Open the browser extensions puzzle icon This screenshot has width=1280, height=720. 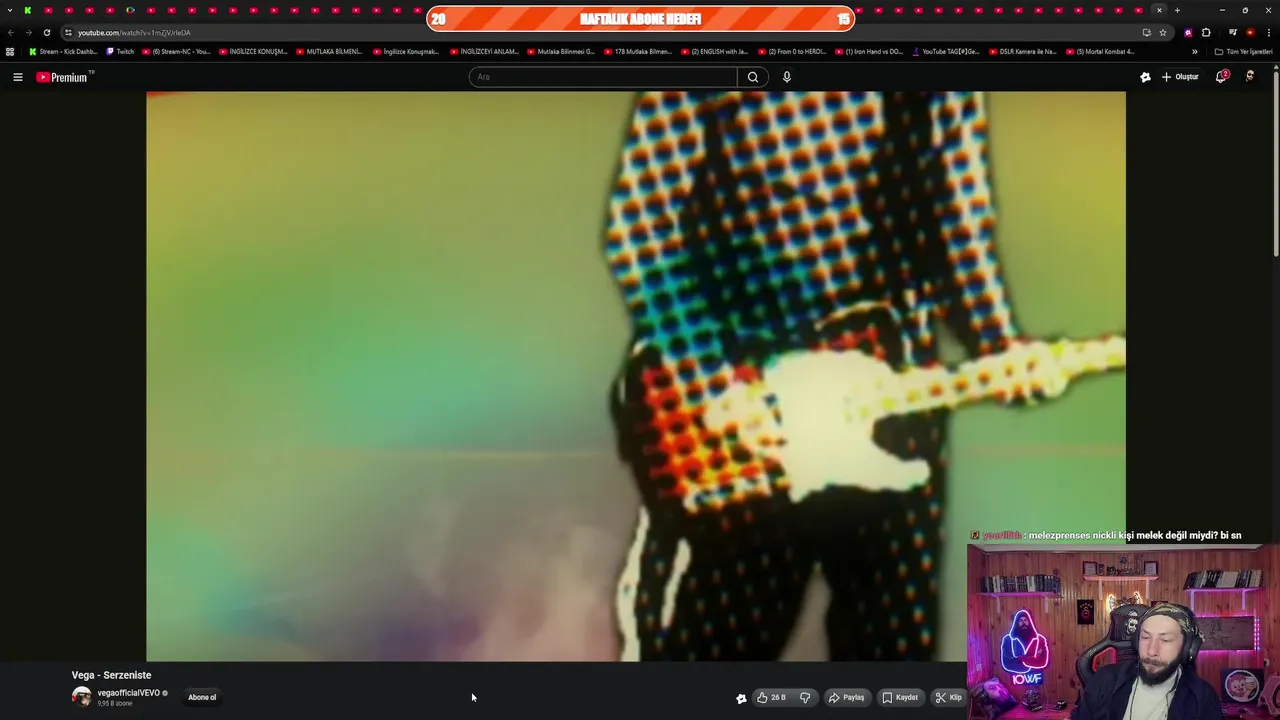tap(1206, 32)
